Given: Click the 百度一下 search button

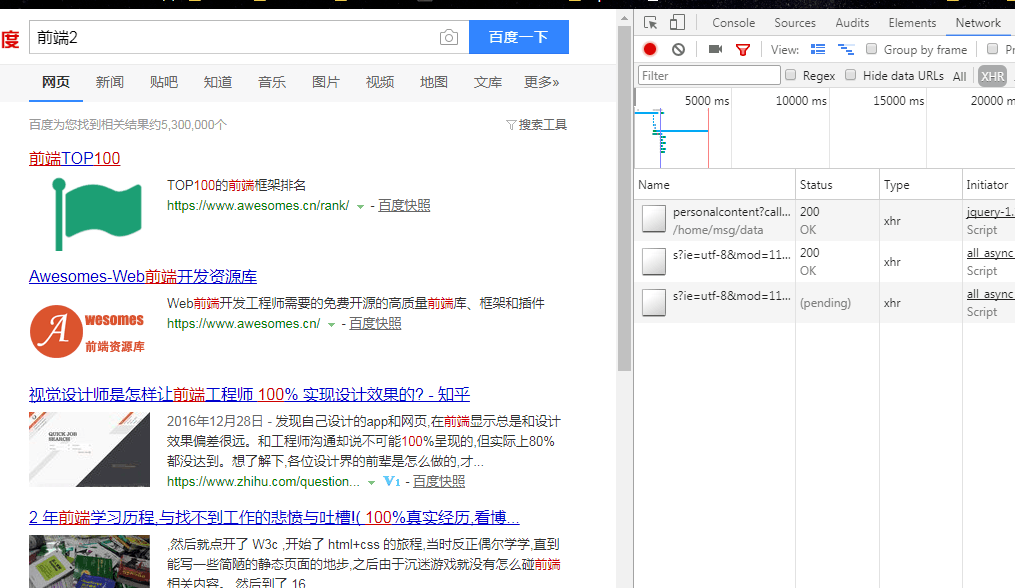Looking at the screenshot, I should (519, 37).
